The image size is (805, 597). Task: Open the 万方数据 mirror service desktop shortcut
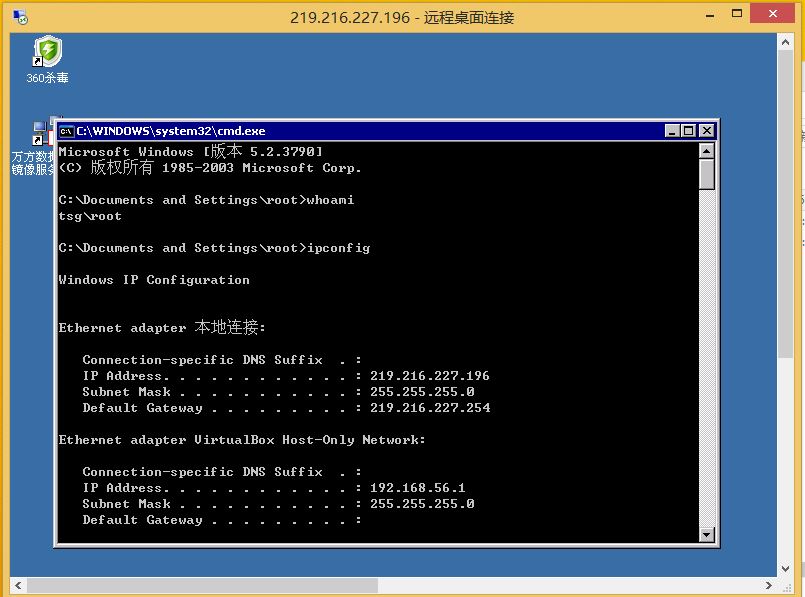33,148
